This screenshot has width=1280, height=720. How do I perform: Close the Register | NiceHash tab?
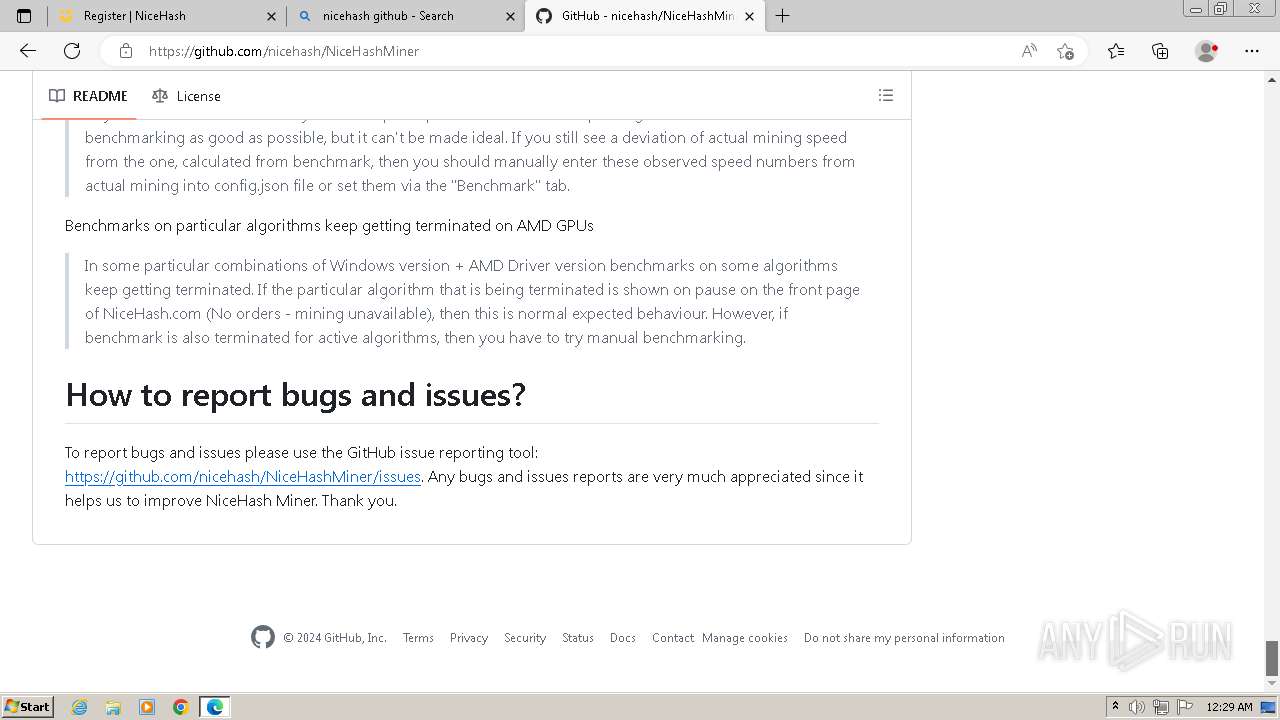272,16
